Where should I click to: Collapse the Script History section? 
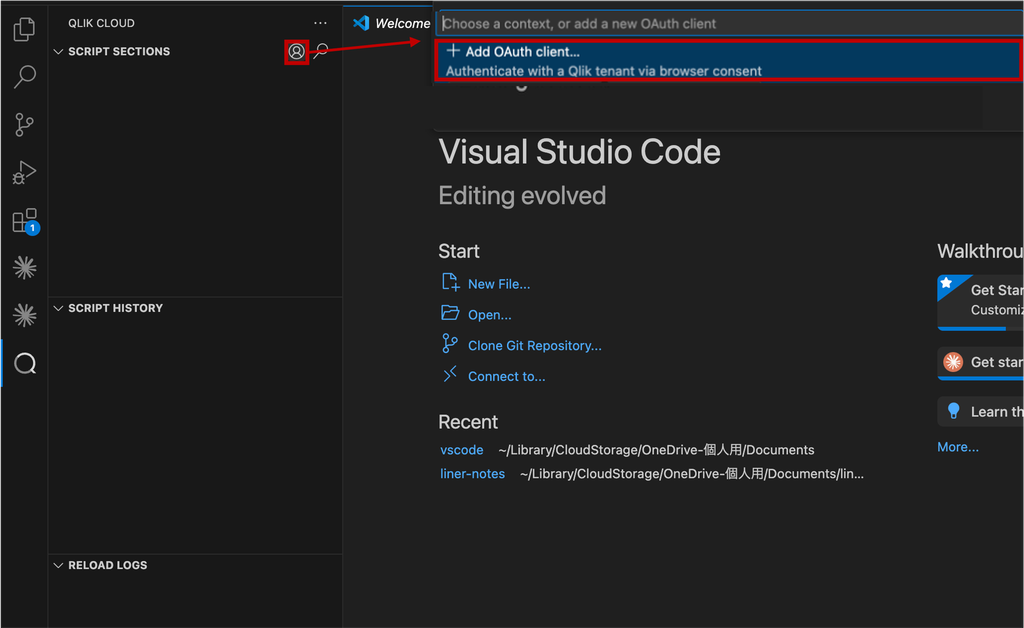point(58,308)
